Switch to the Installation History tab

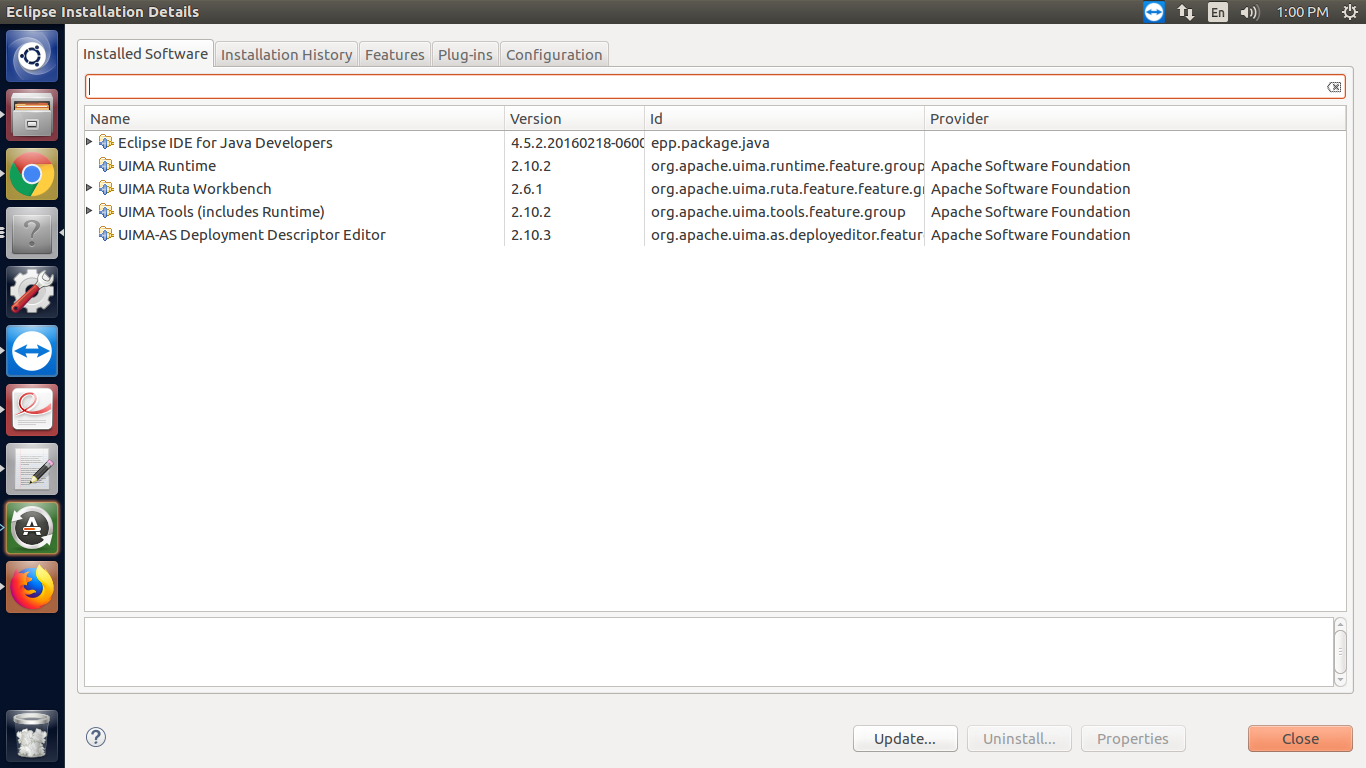(286, 55)
